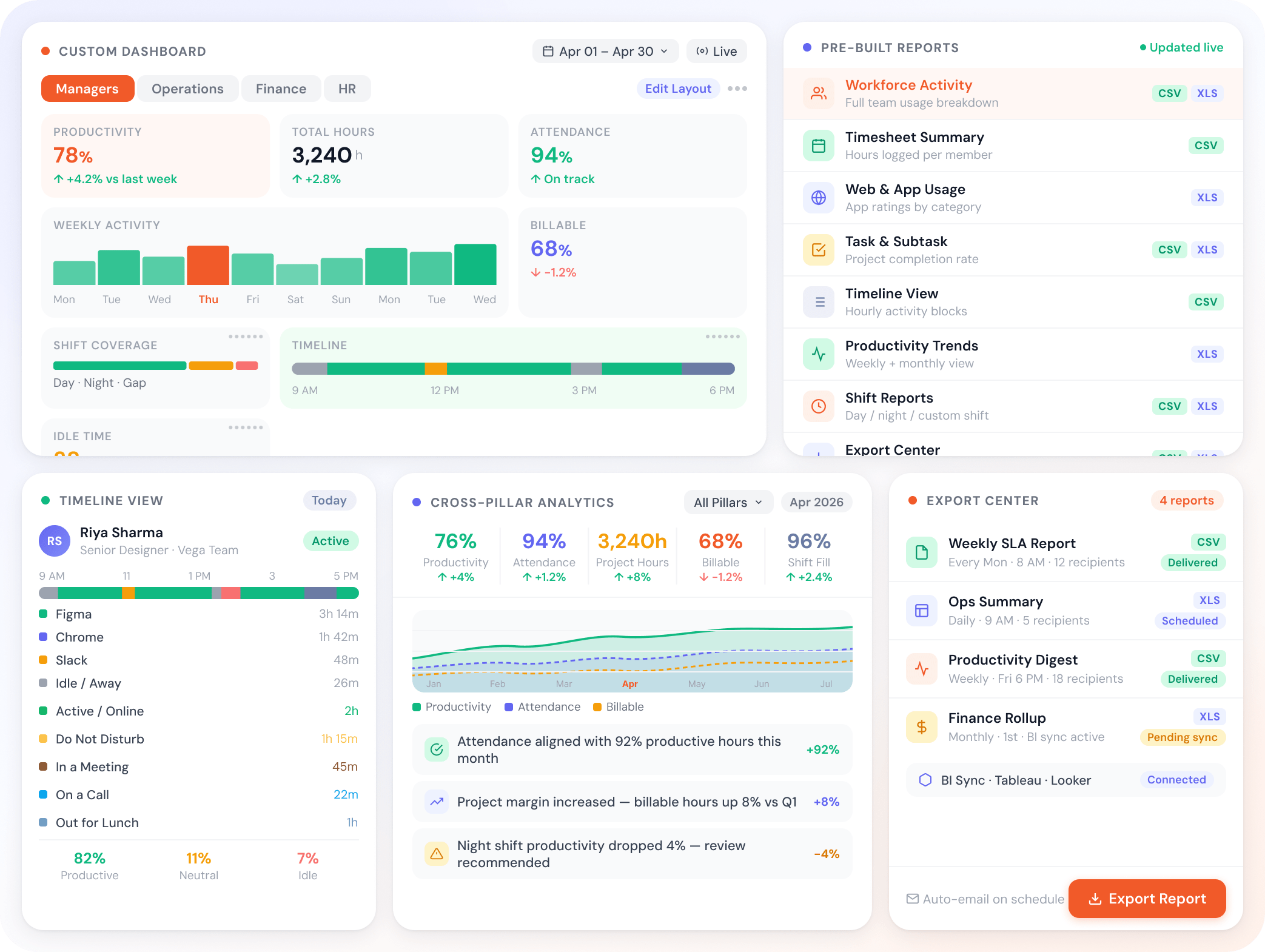
Task: Switch to the HR tab
Action: pos(347,89)
